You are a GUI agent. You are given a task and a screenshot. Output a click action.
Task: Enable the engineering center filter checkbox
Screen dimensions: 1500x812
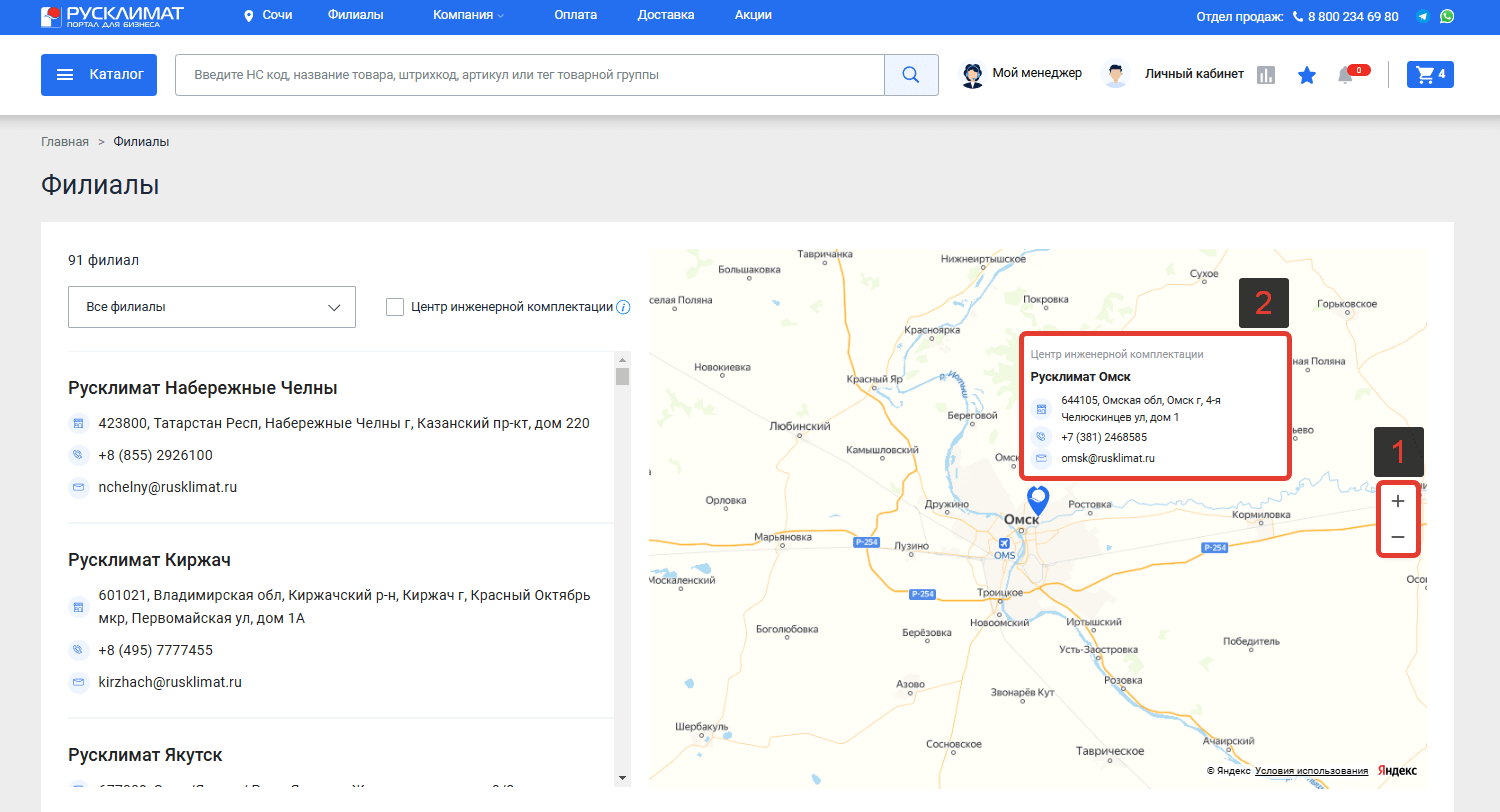coord(395,307)
